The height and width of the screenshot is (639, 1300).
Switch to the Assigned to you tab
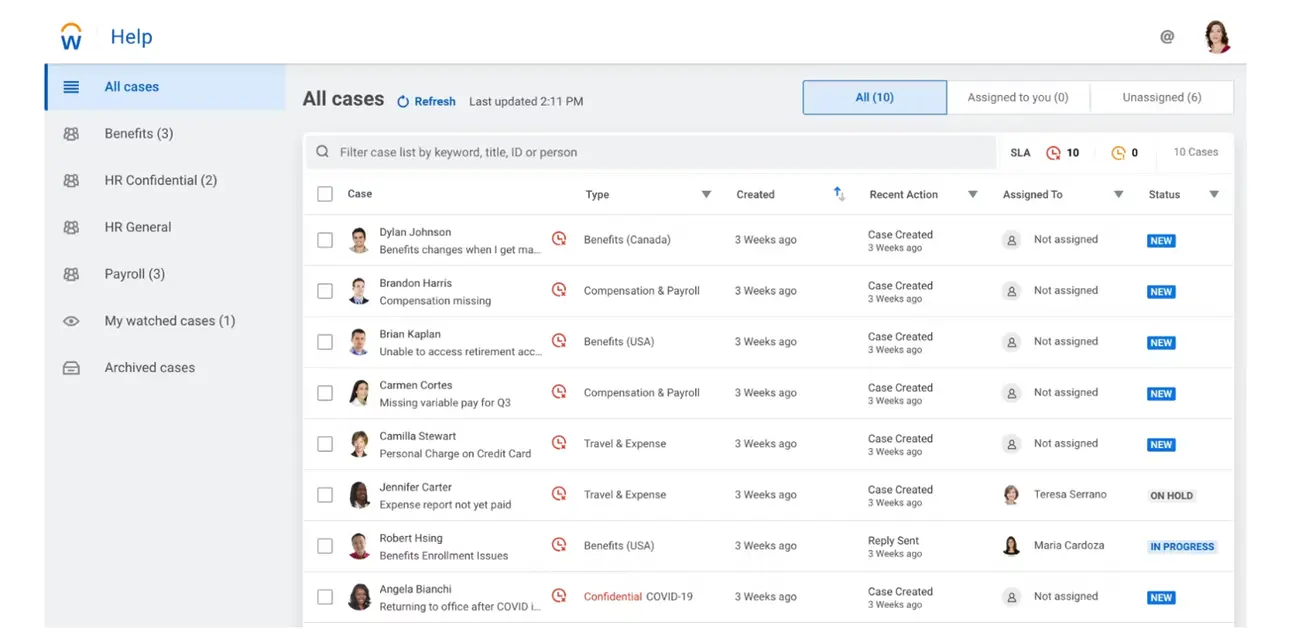(x=1017, y=97)
